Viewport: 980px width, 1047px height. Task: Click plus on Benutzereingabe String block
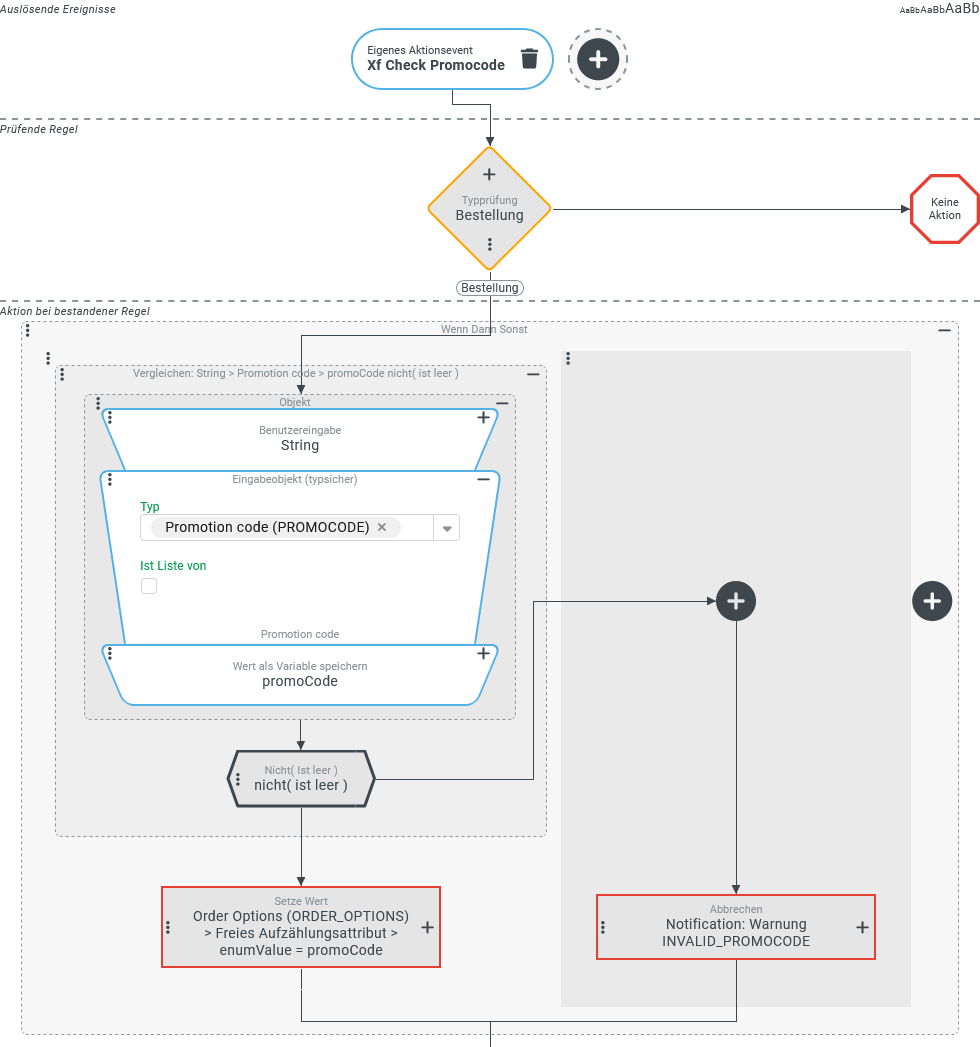pos(483,418)
